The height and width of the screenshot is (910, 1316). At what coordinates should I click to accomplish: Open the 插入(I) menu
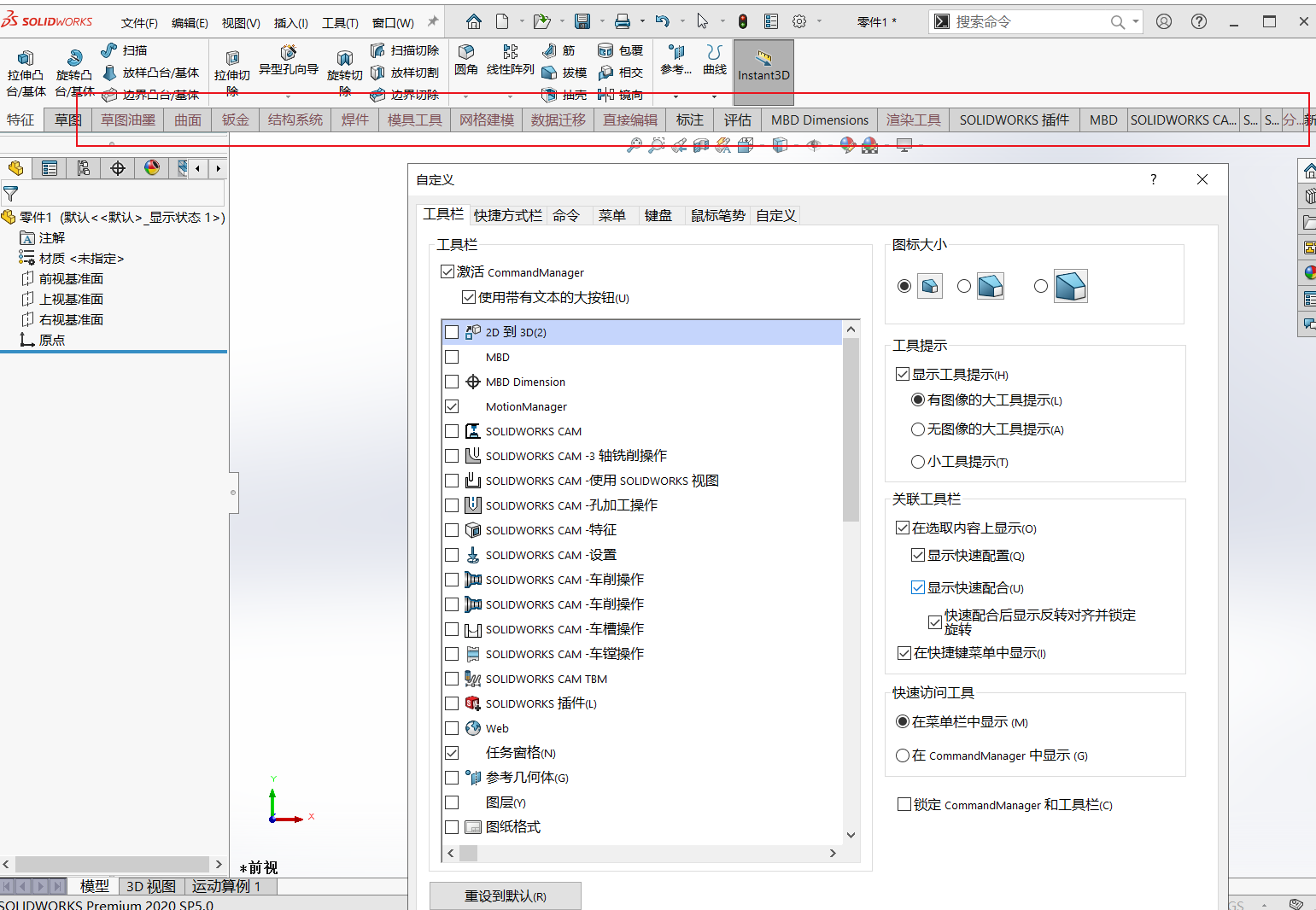290,23
